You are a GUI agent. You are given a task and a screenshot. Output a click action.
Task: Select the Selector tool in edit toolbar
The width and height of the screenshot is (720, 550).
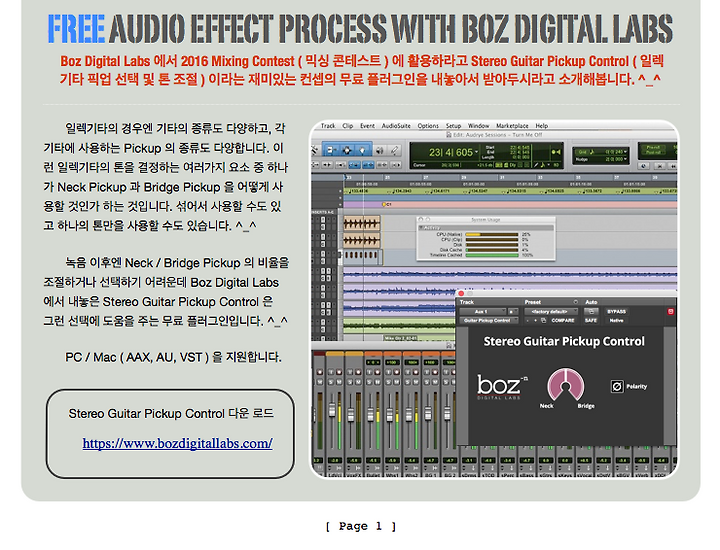[347, 151]
